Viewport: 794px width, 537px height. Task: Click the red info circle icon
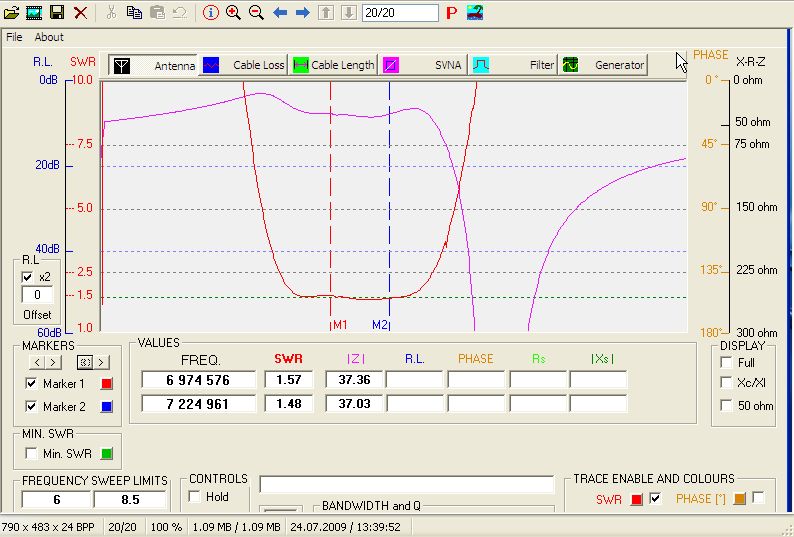point(210,13)
